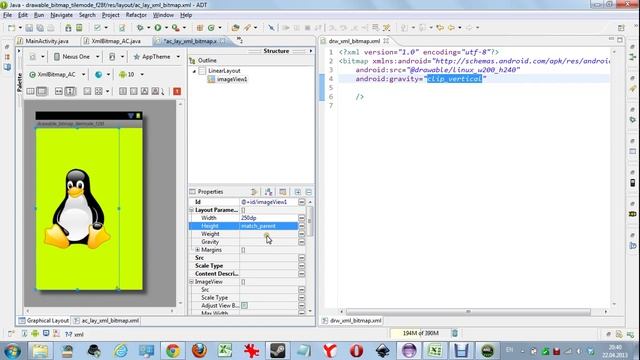The image size is (640, 360).
Task: Open the Android SDK Manager icon
Action: pyautogui.click(x=68, y=28)
